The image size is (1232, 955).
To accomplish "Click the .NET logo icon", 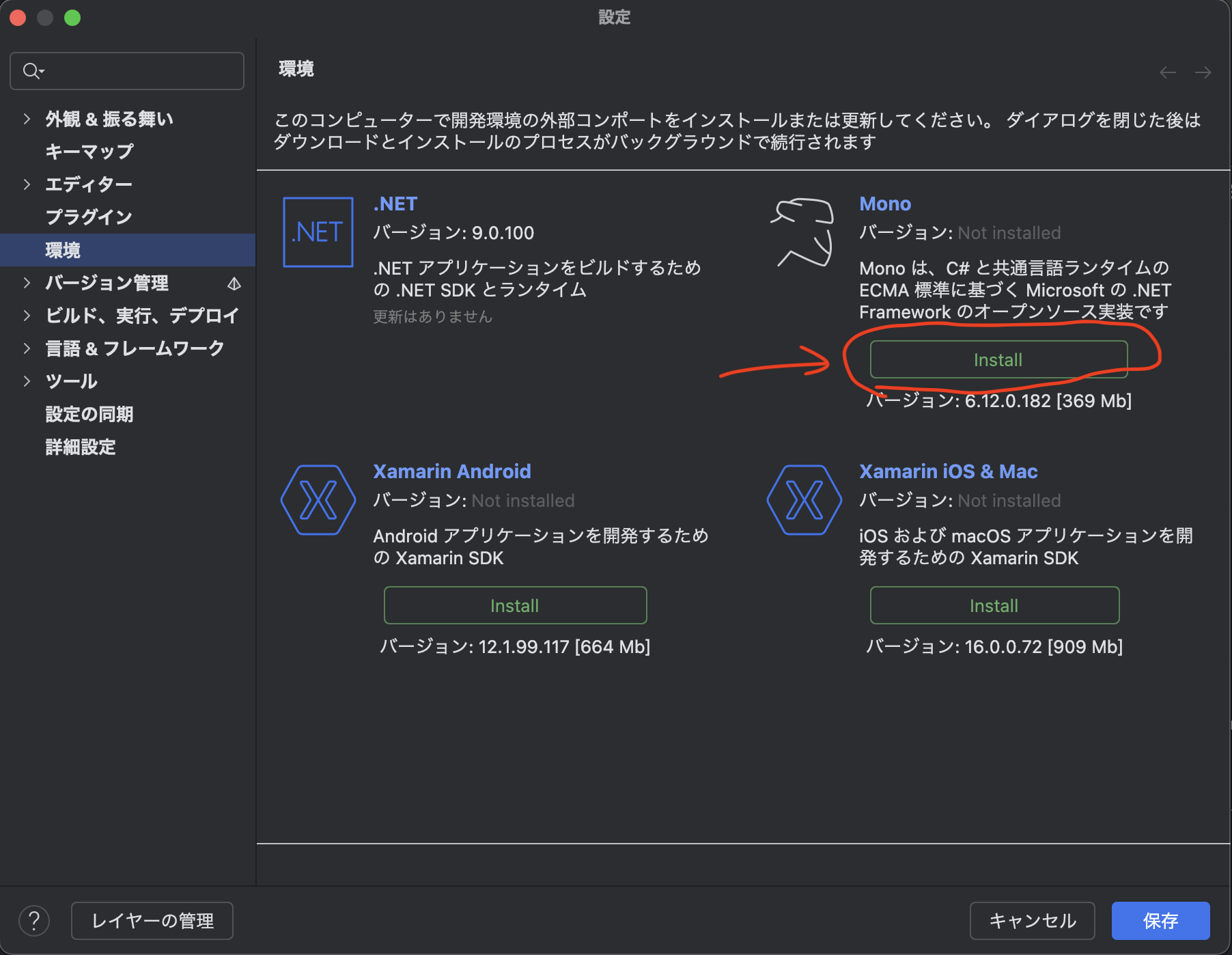I will point(317,233).
